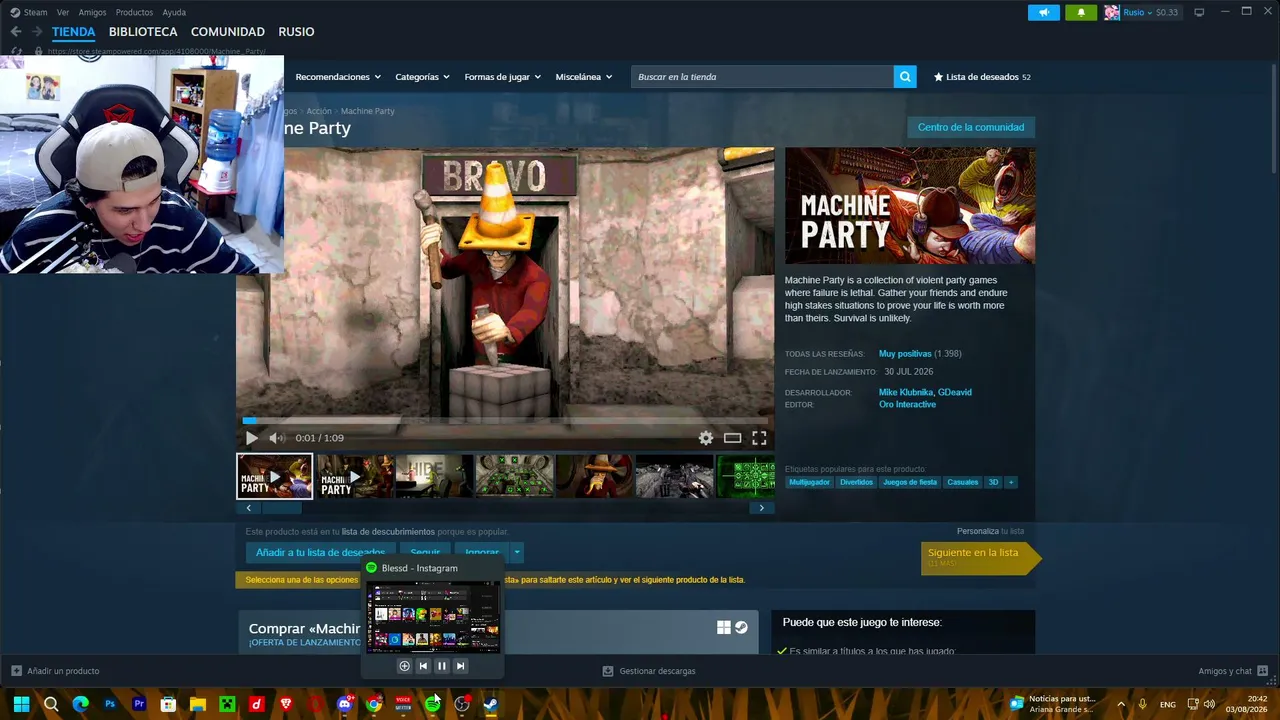Open the Ayuda menu

pos(174,12)
